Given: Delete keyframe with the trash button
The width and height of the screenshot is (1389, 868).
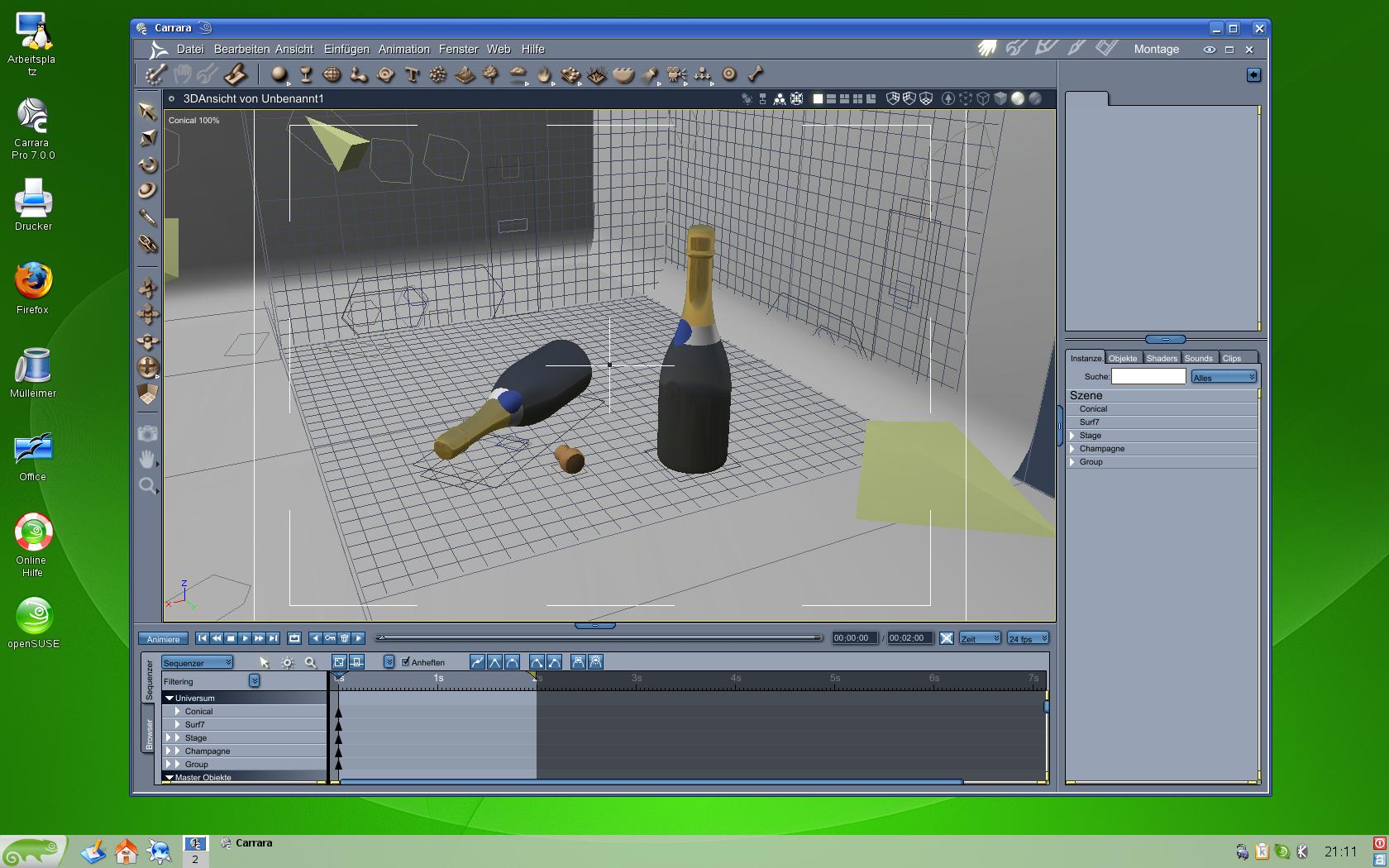Looking at the screenshot, I should click(345, 638).
